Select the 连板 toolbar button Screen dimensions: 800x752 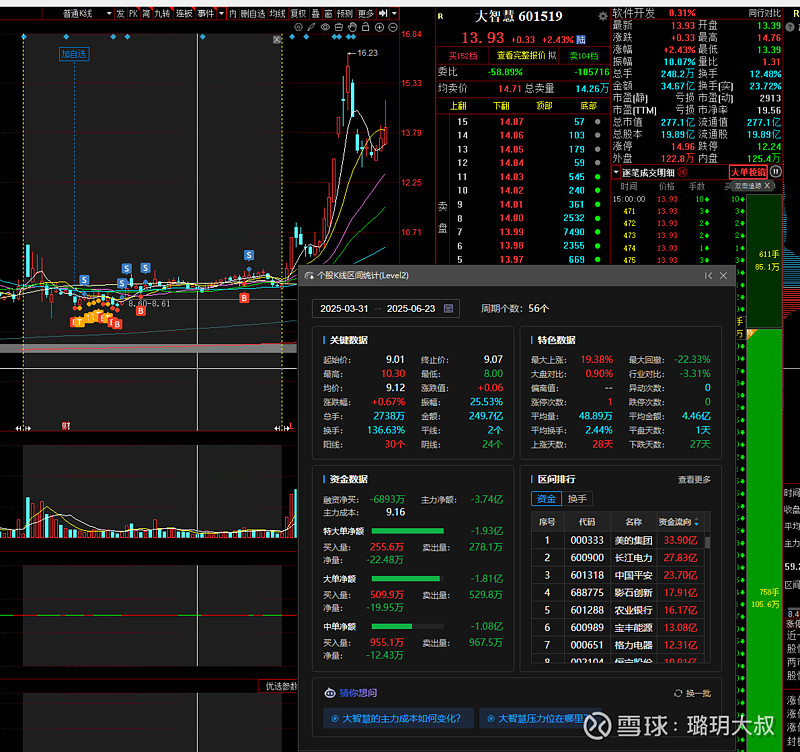coord(184,14)
